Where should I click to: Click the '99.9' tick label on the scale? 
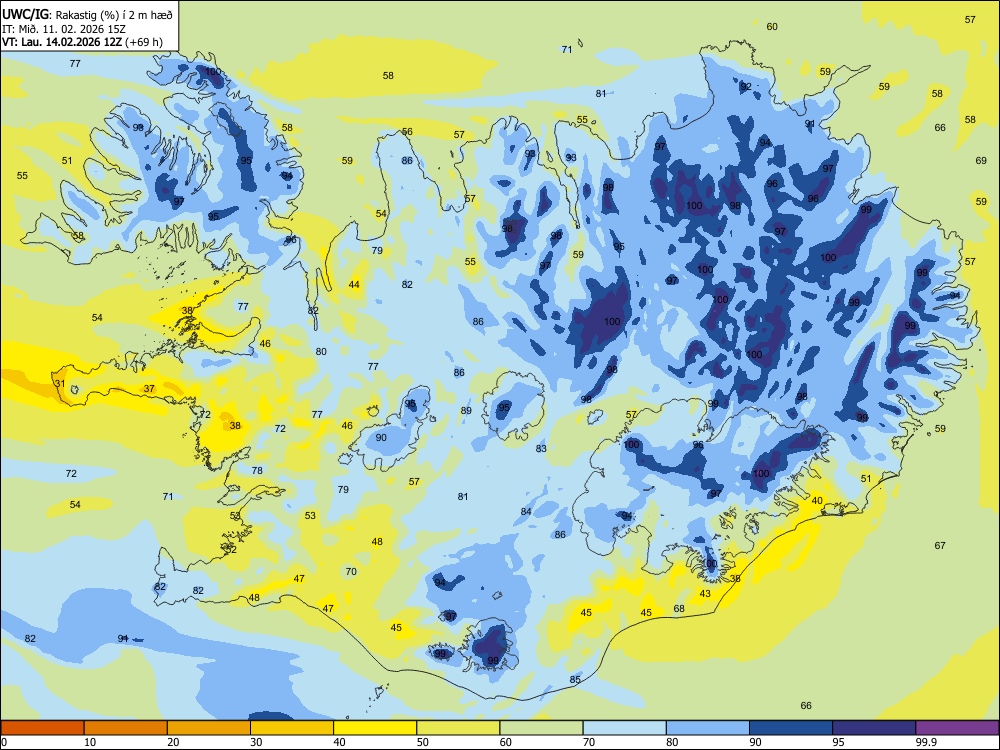click(926, 742)
